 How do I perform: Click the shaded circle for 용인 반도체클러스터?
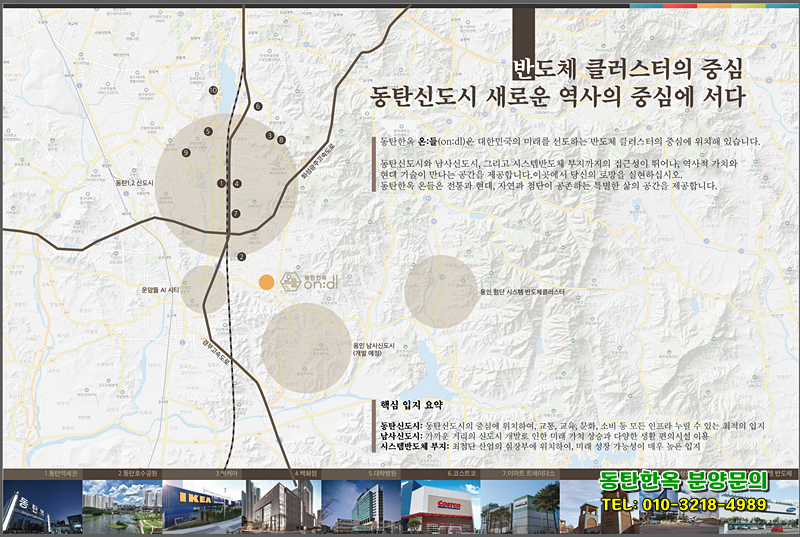point(441,291)
